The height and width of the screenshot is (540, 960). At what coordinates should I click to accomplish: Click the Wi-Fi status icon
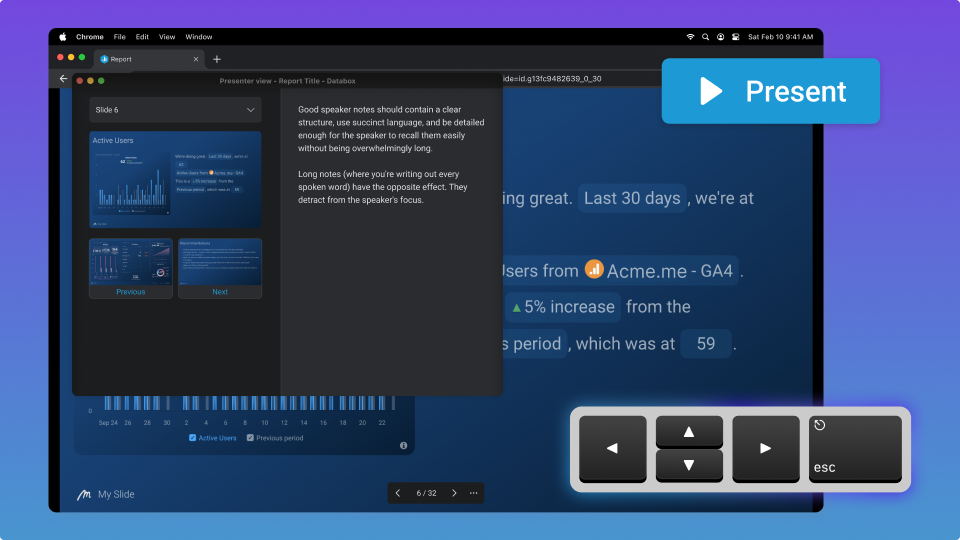pyautogui.click(x=690, y=37)
